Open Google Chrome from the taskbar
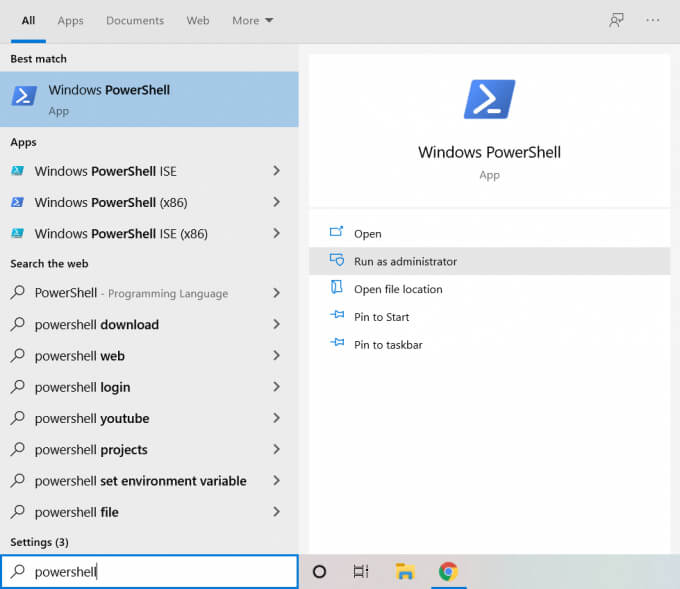 pyautogui.click(x=448, y=572)
